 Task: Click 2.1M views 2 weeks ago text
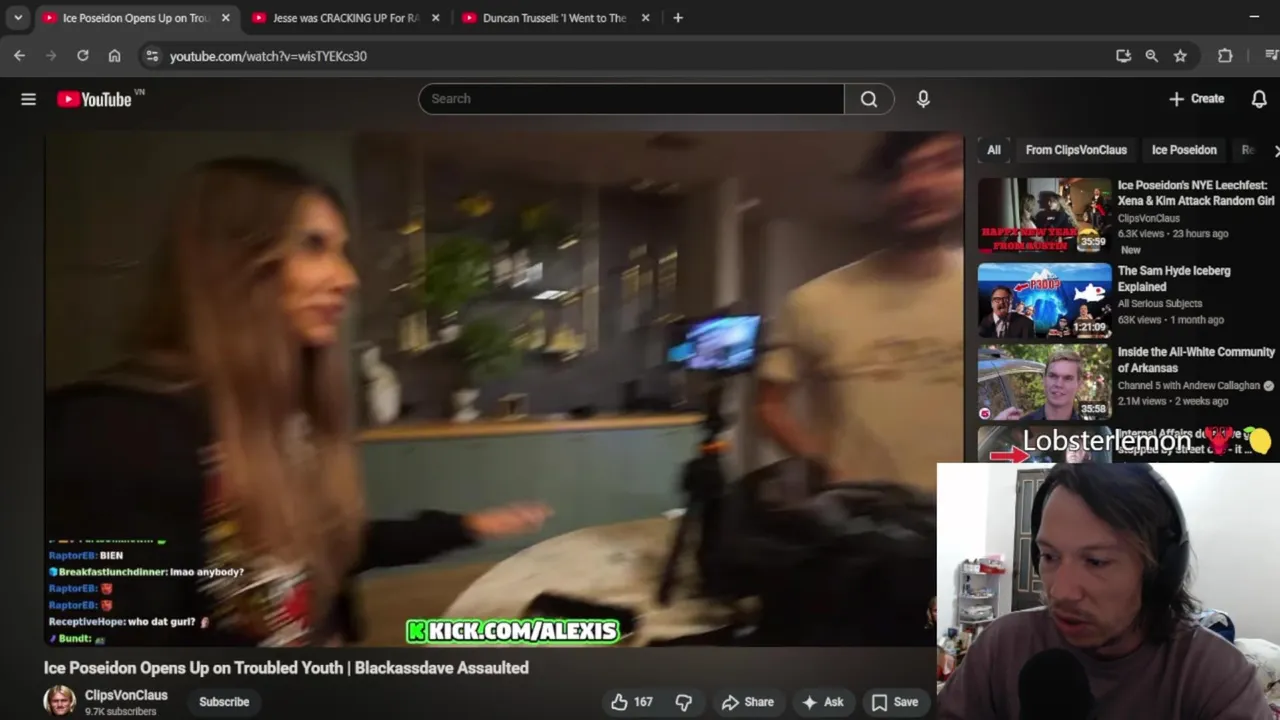[1173, 401]
